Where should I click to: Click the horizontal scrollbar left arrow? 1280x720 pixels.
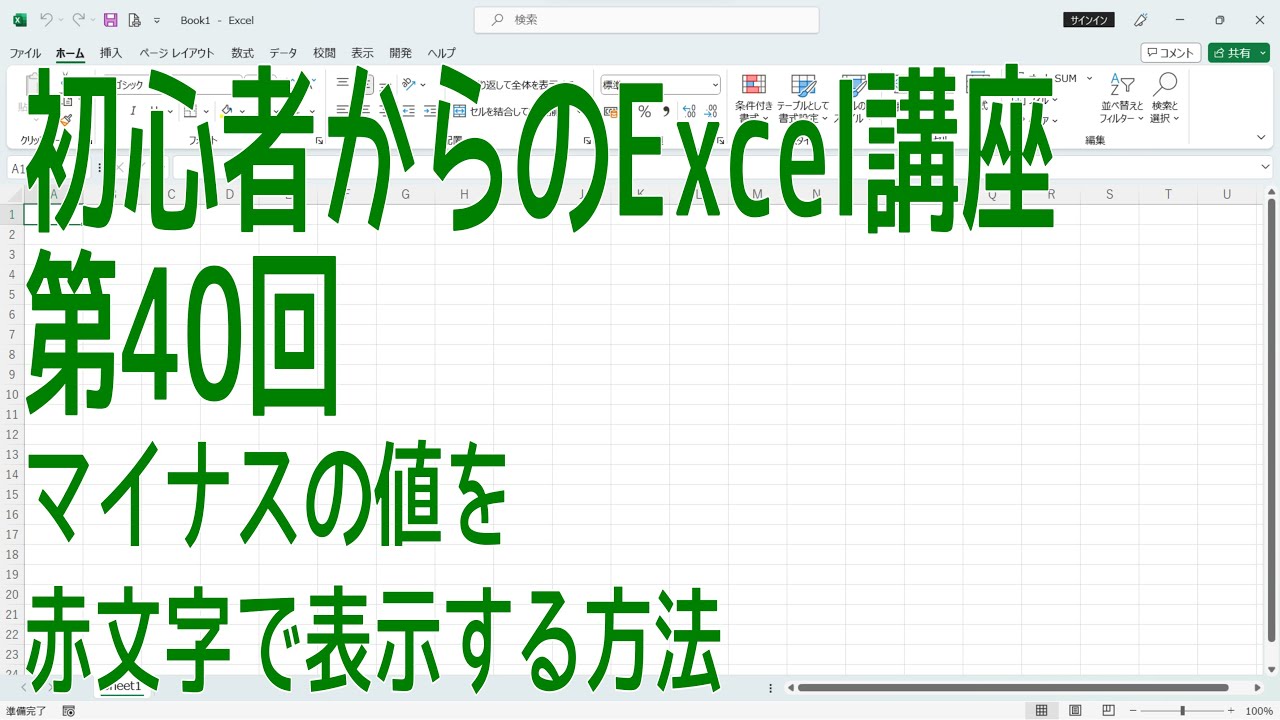tap(790, 688)
